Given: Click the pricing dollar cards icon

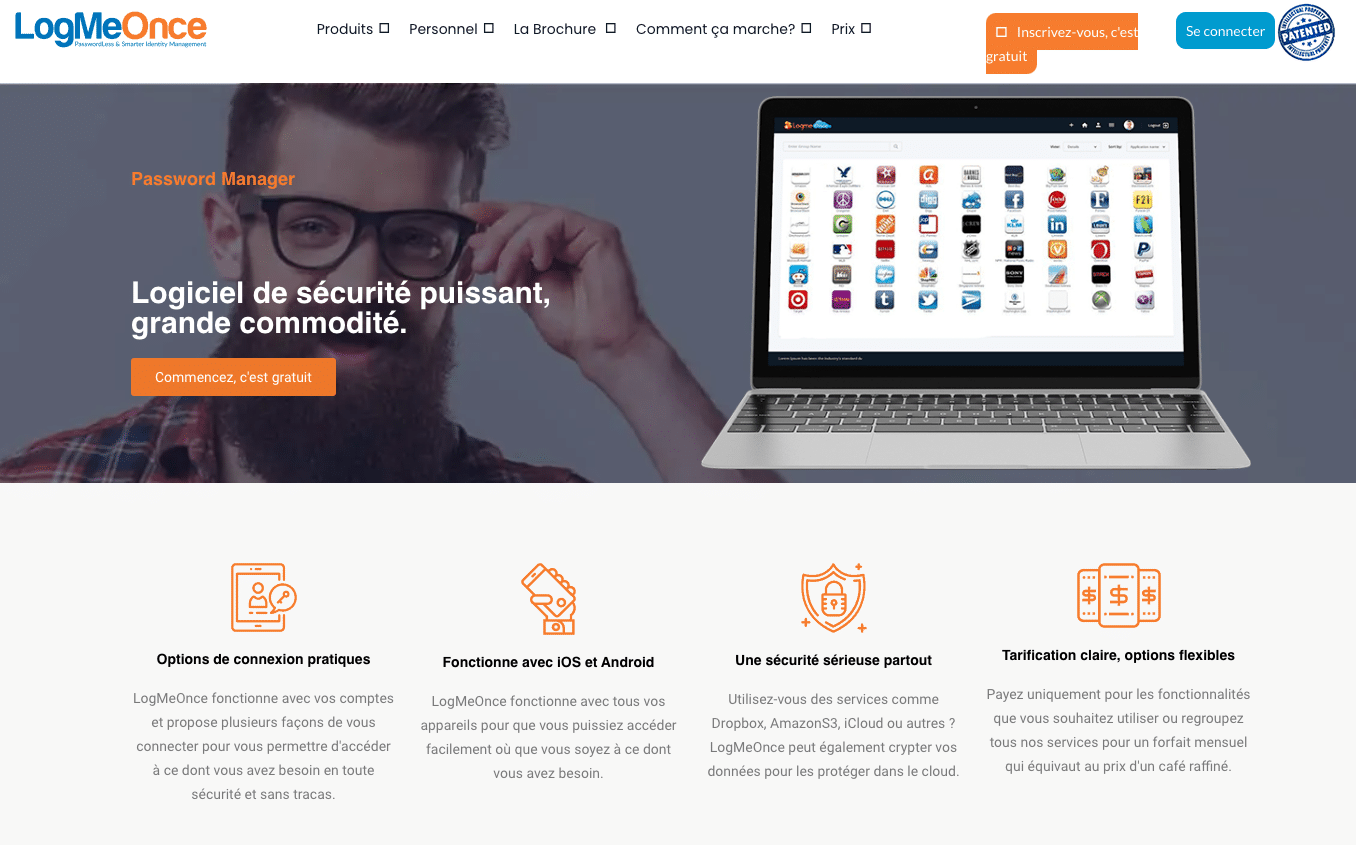Looking at the screenshot, I should pos(1118,596).
